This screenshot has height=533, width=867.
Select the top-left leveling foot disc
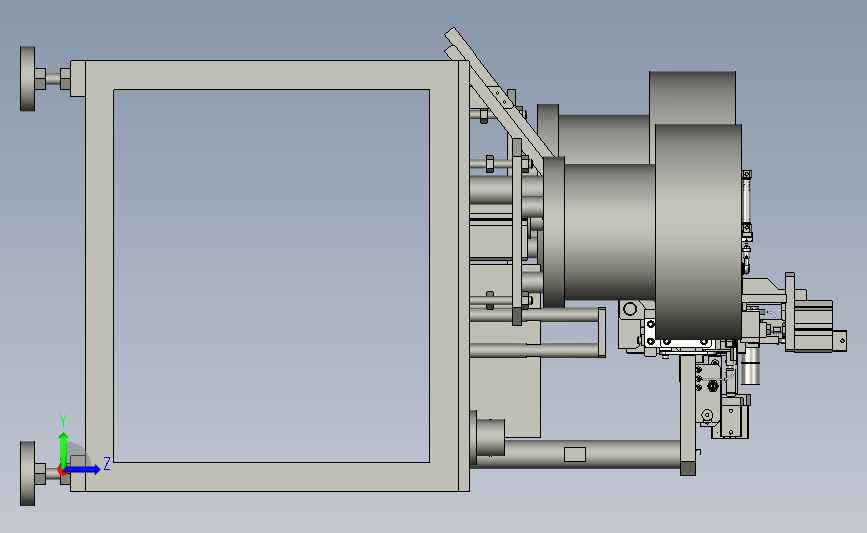coord(27,79)
